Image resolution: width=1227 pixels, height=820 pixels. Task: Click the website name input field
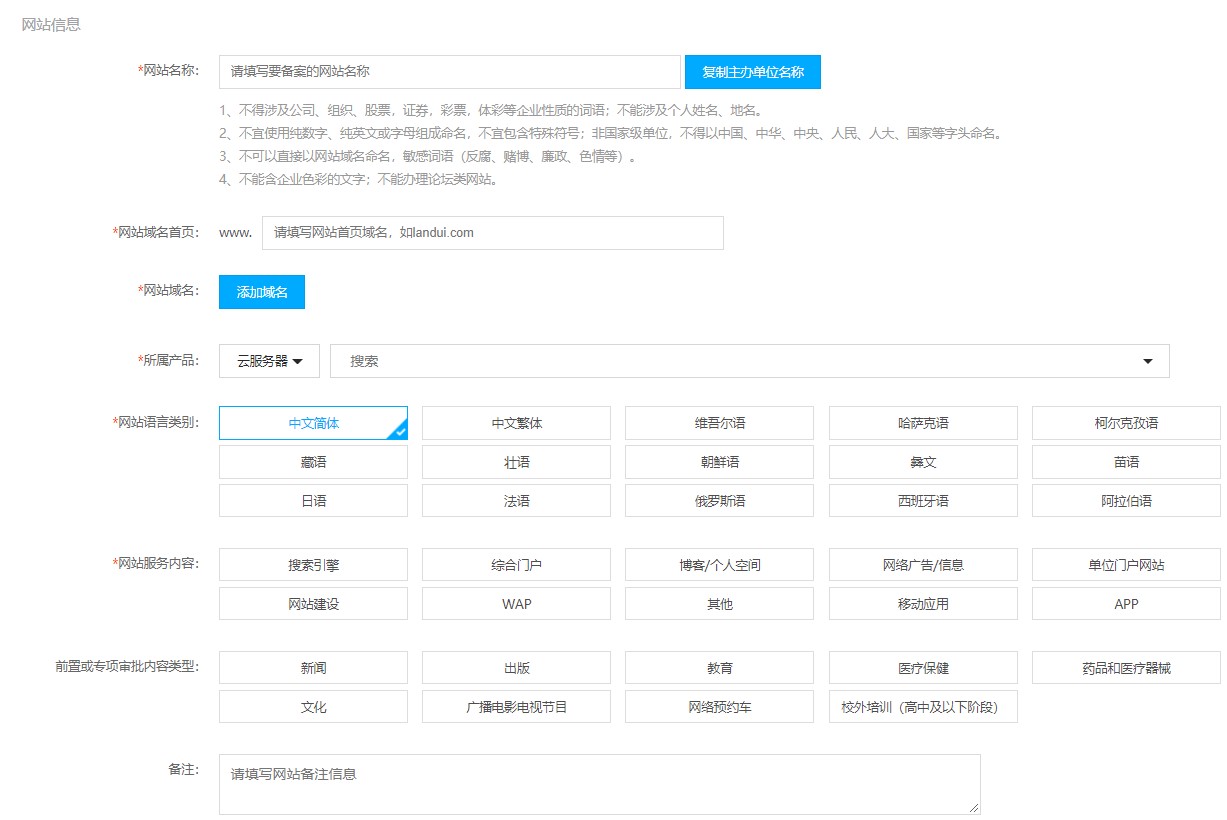(448, 71)
